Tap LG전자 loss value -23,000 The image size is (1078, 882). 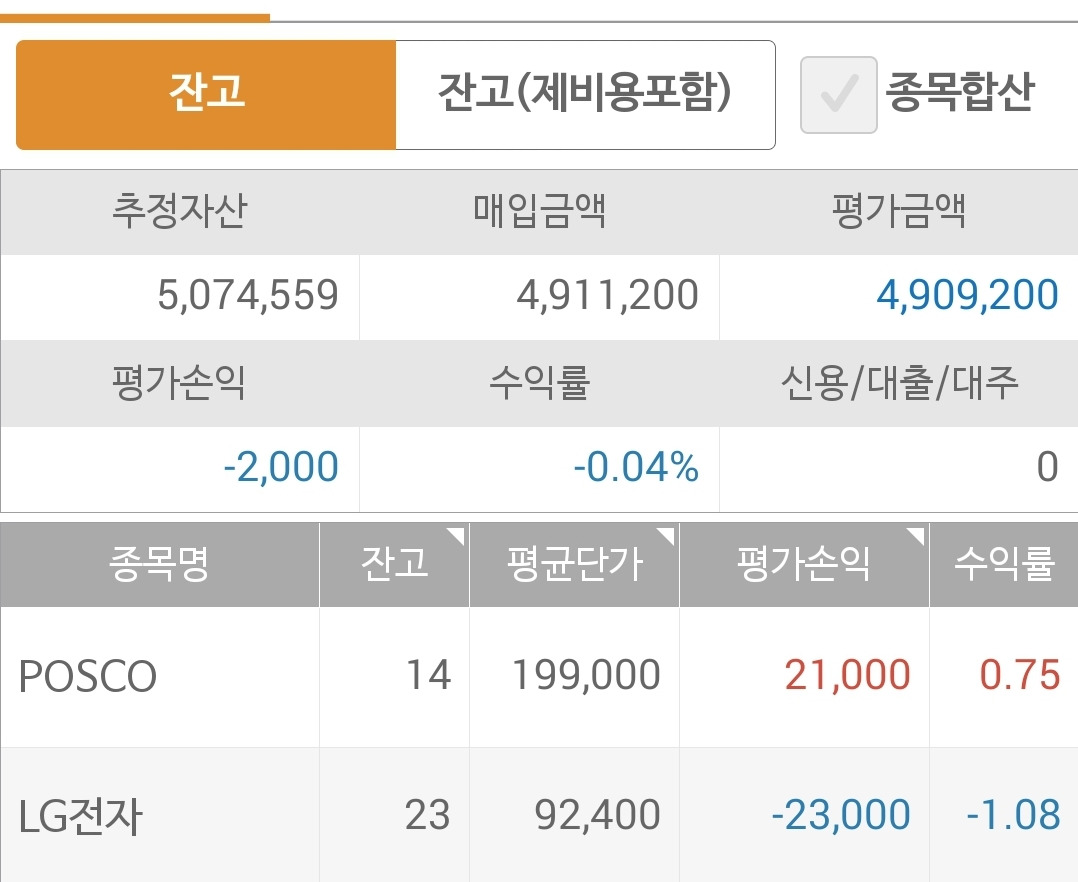tap(840, 816)
